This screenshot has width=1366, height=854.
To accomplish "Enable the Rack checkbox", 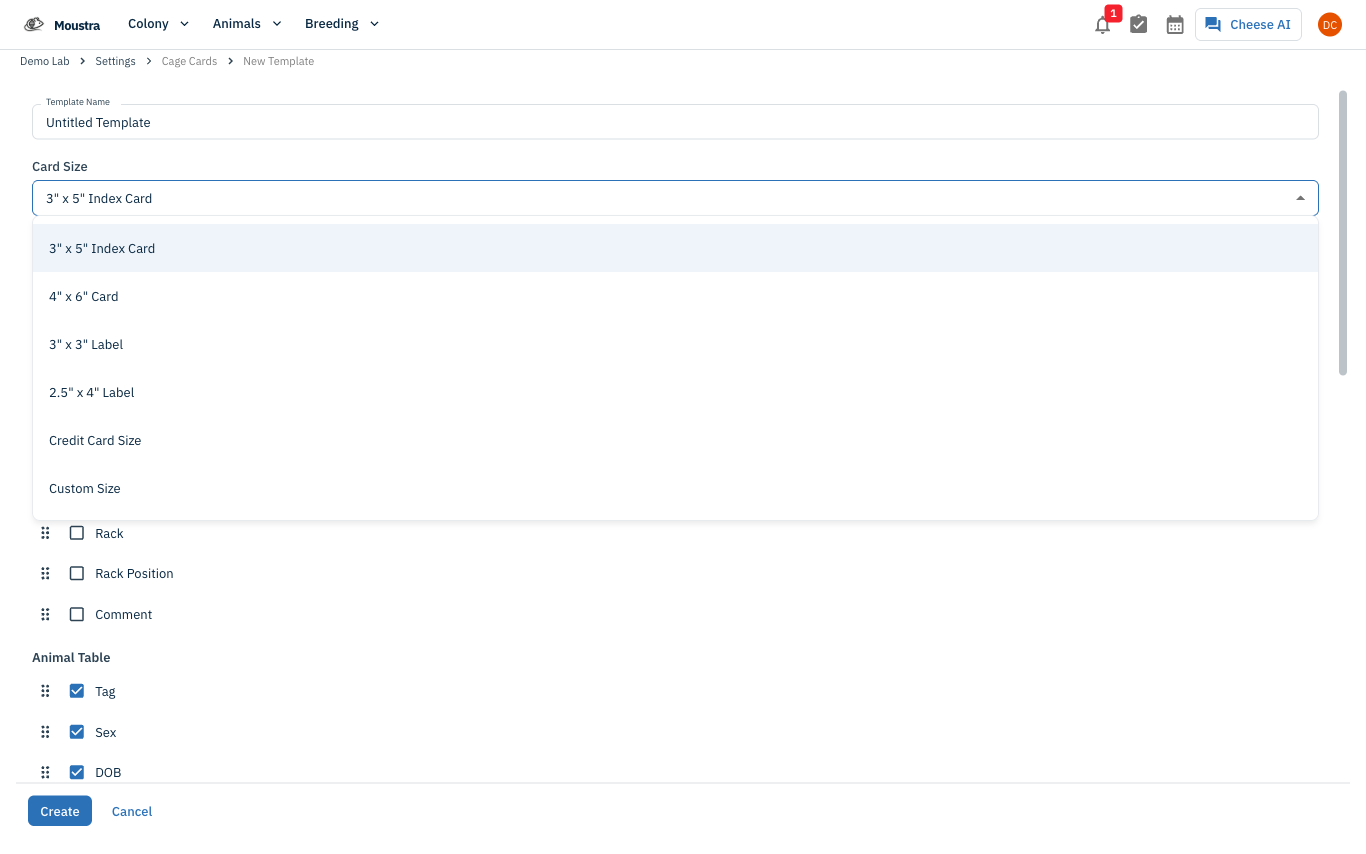I will tap(77, 533).
